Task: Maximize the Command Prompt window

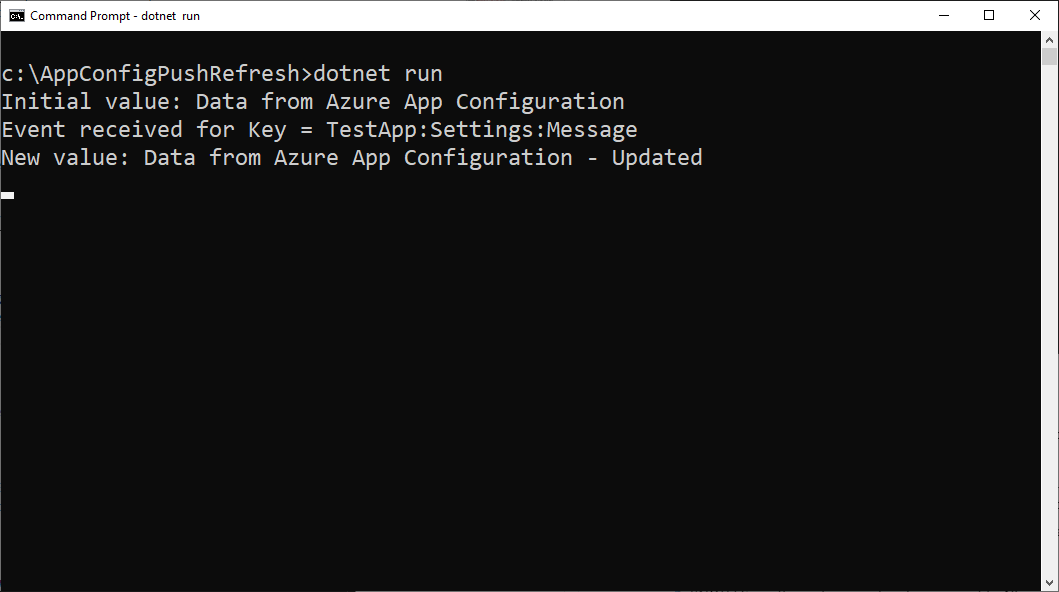Action: pos(989,16)
